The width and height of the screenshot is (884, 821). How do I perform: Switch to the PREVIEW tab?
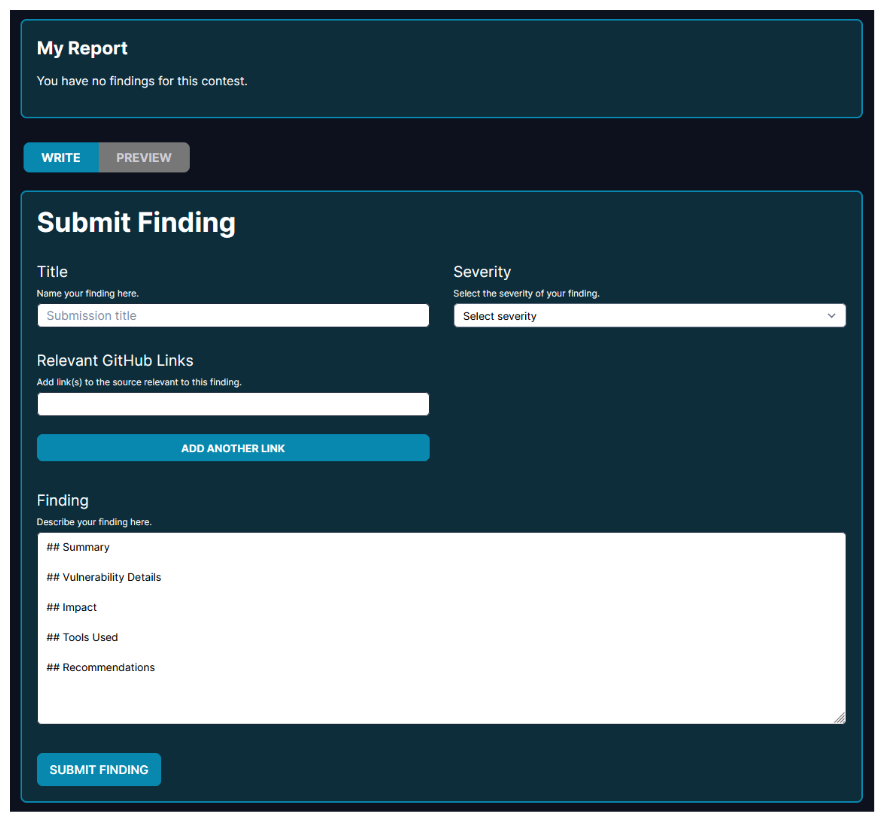[144, 158]
